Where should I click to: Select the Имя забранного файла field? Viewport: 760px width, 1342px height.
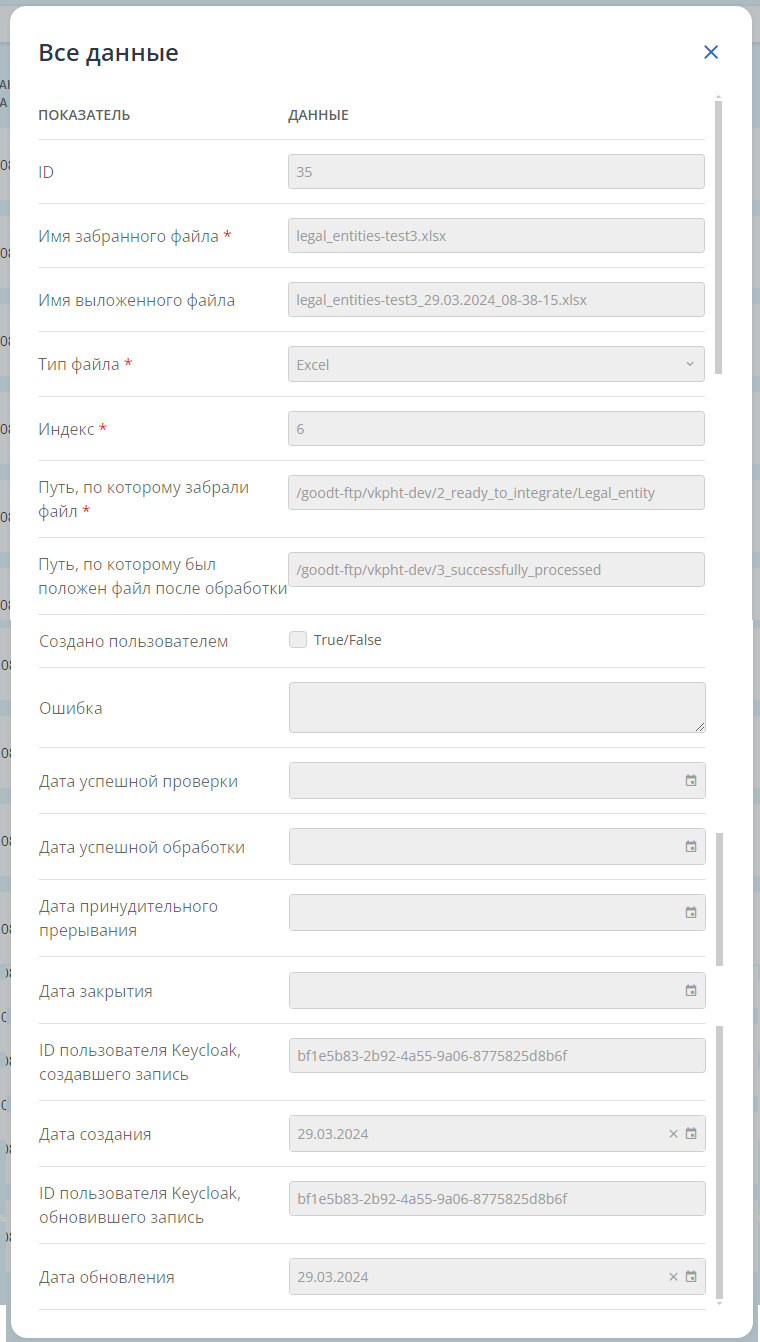[496, 236]
